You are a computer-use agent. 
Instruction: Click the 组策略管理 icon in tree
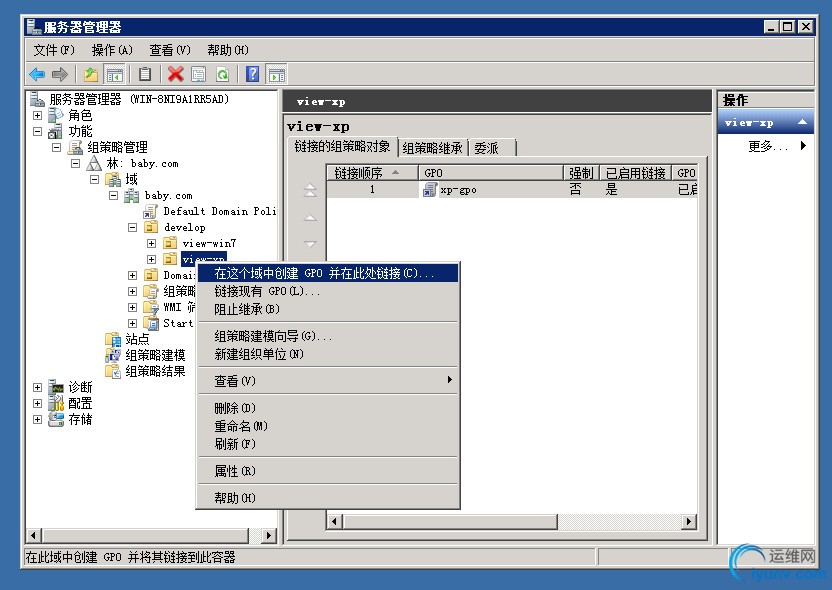(x=75, y=147)
